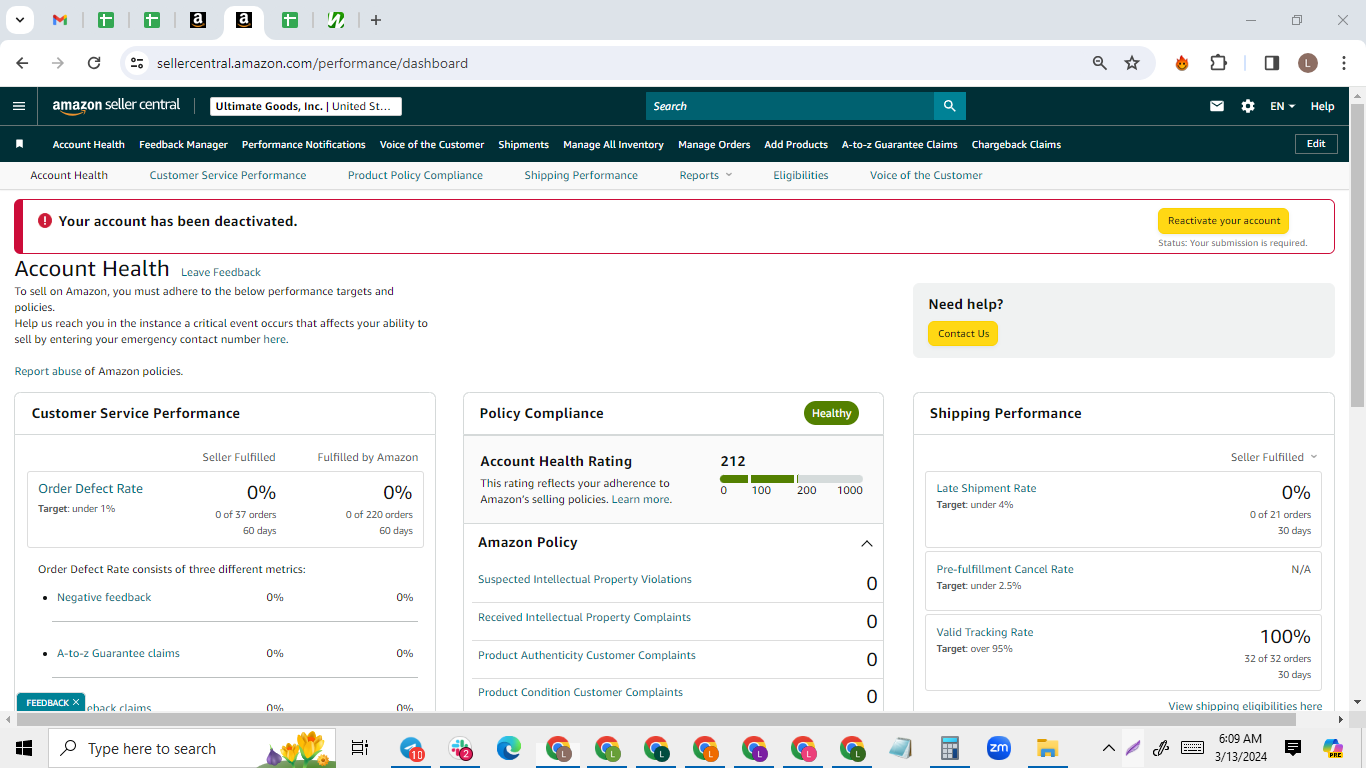The image size is (1366, 768).
Task: Click the Windows taskbar search box
Action: pyautogui.click(x=192, y=748)
